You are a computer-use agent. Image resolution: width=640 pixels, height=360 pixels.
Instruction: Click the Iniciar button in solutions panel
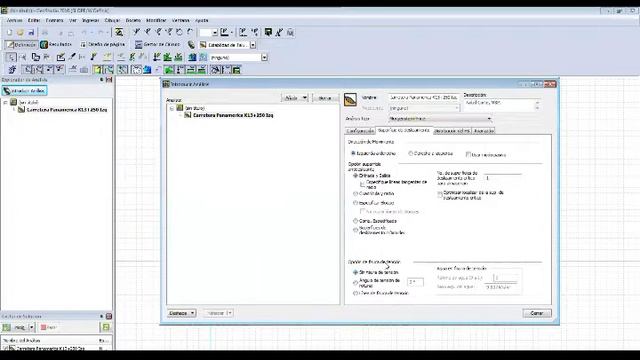16,327
